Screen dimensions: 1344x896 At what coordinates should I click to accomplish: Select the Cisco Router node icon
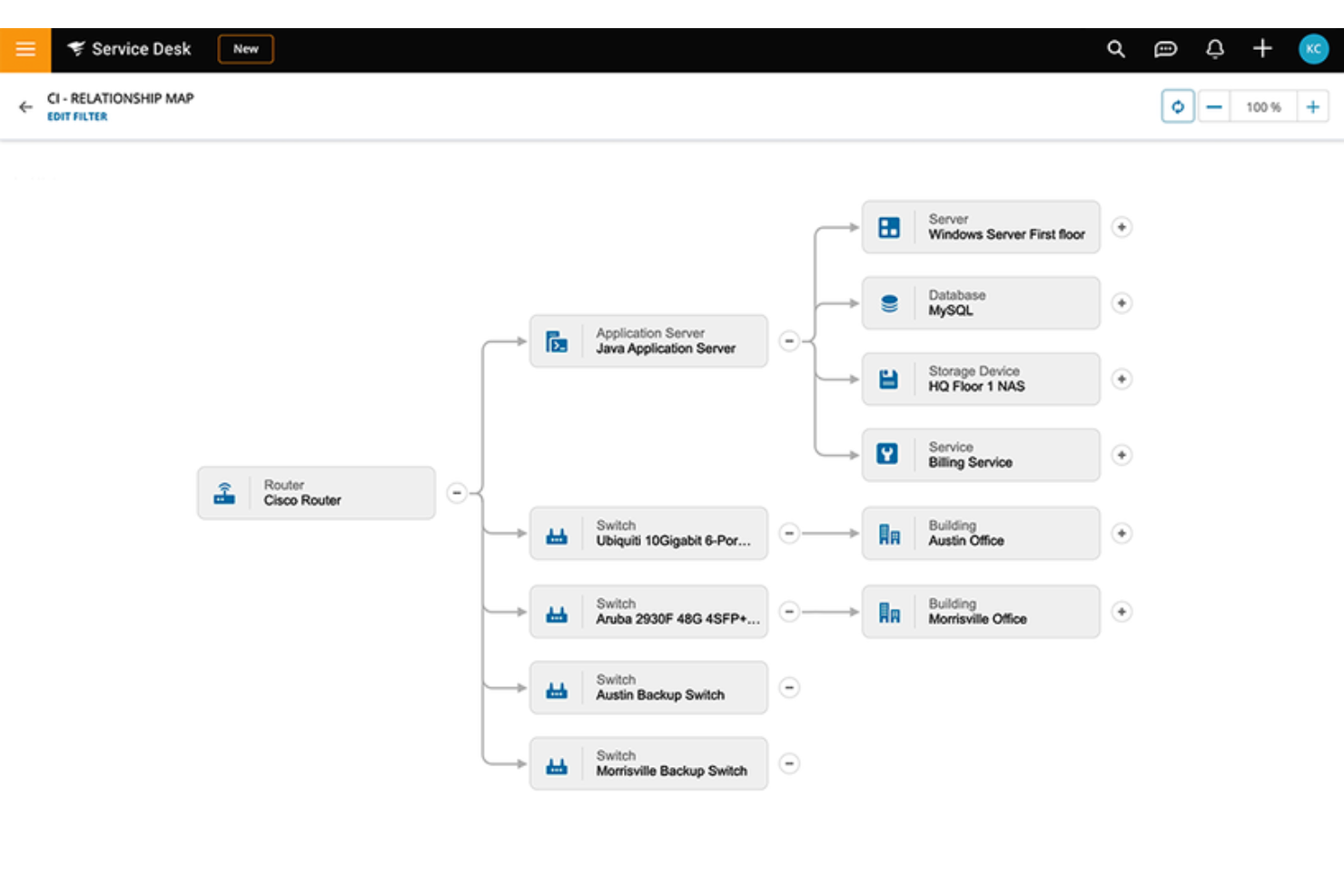point(222,492)
